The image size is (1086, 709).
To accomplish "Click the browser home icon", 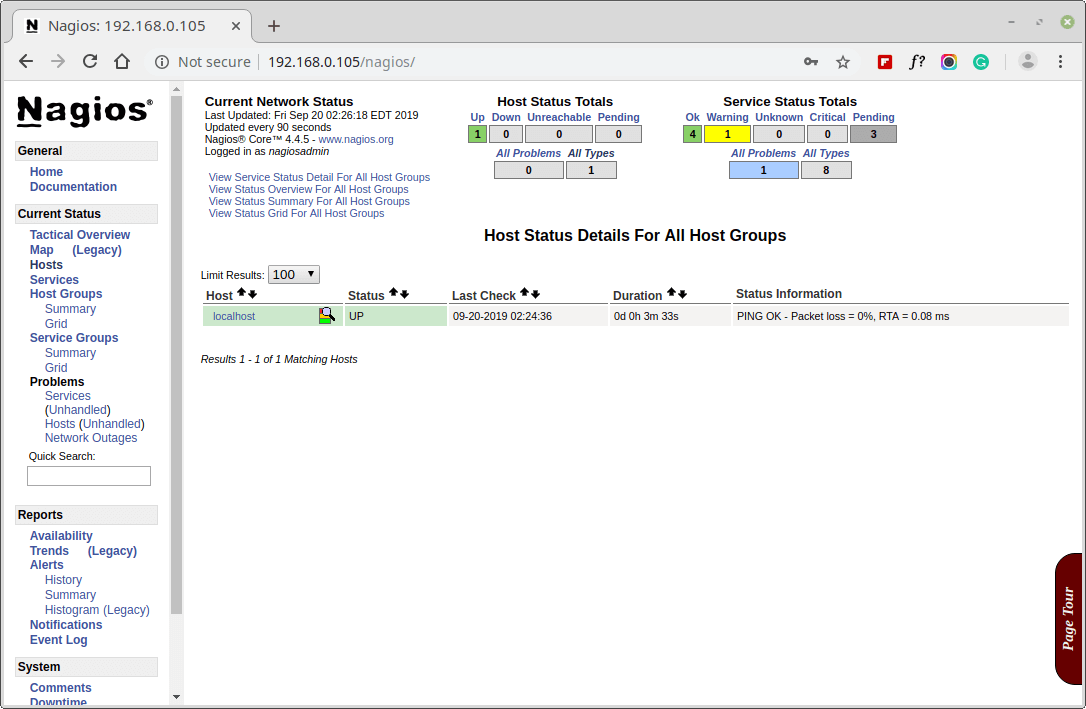I will (x=122, y=62).
